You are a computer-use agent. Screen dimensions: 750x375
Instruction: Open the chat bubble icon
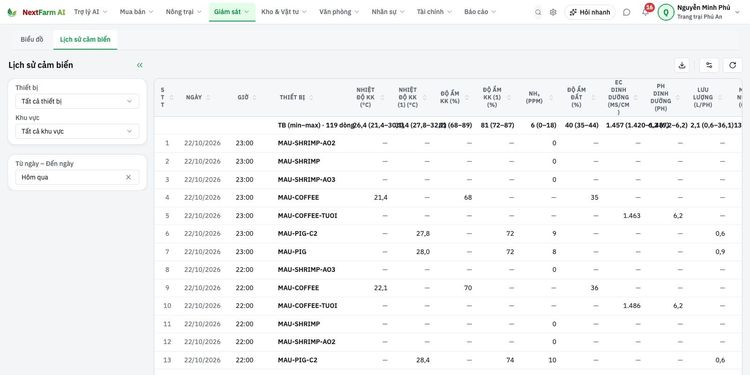tap(627, 12)
